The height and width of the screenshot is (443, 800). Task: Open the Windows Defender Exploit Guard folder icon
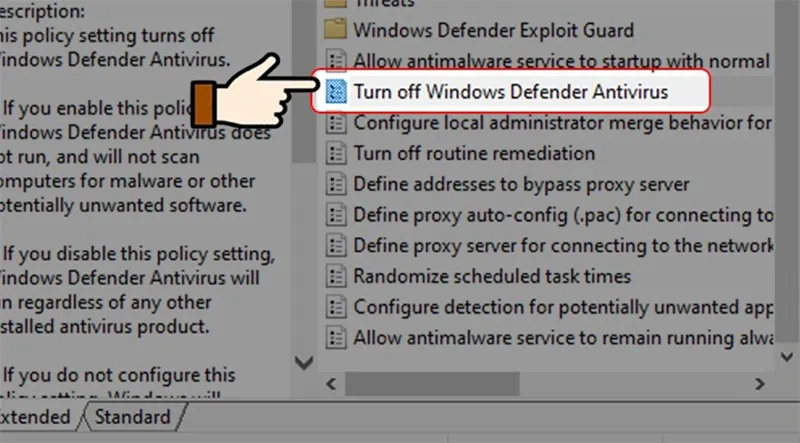(335, 29)
